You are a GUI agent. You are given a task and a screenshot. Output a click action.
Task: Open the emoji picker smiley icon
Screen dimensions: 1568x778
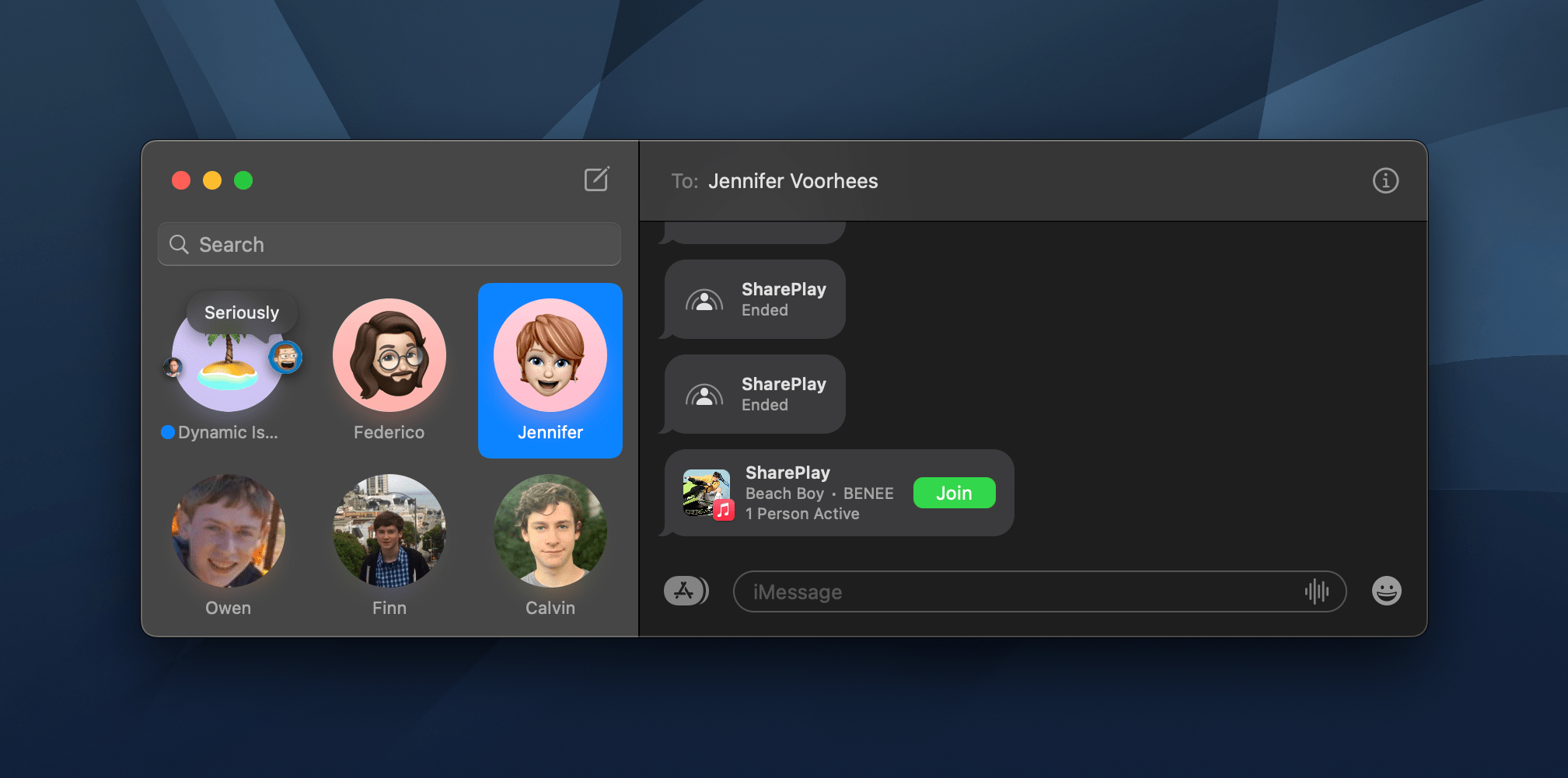(x=1386, y=591)
